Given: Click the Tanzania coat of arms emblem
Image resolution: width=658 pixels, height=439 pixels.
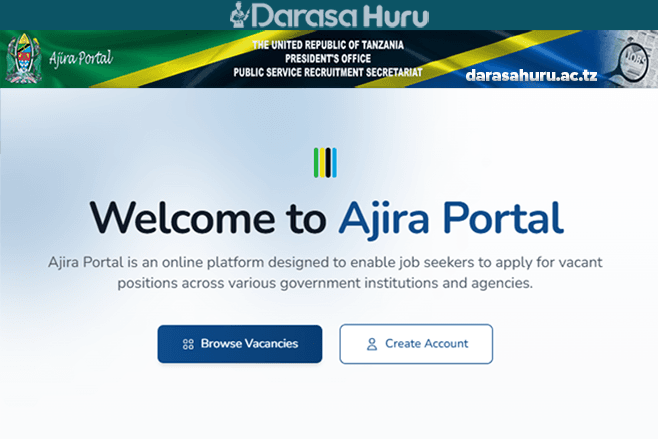Looking at the screenshot, I should pyautogui.click(x=21, y=58).
